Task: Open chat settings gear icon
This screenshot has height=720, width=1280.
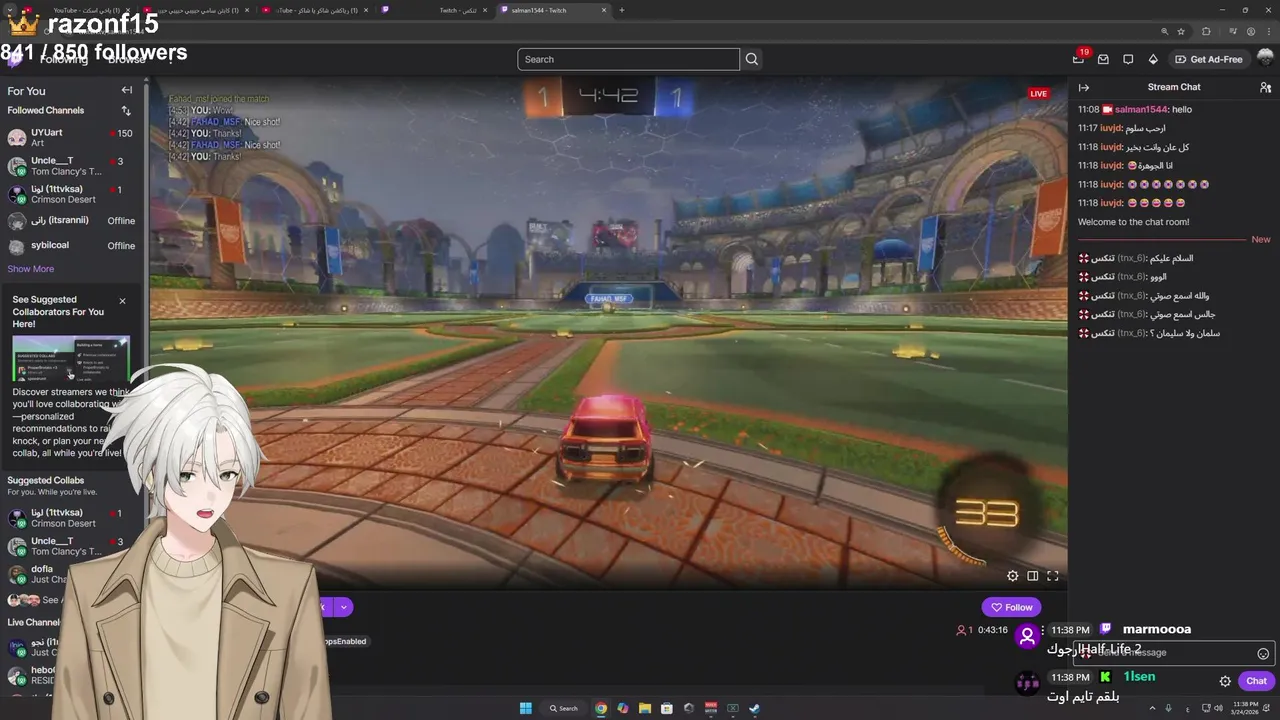Action: (1225, 681)
